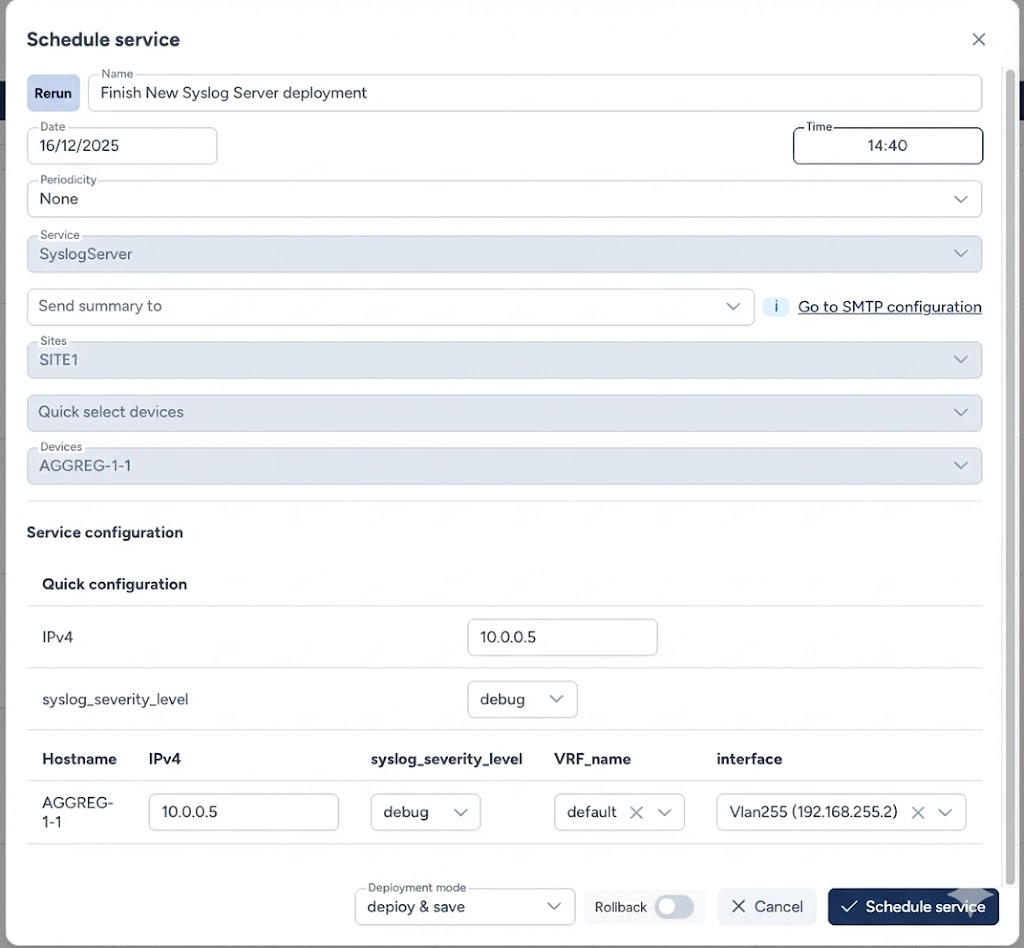Click the Name input field

click(x=535, y=93)
